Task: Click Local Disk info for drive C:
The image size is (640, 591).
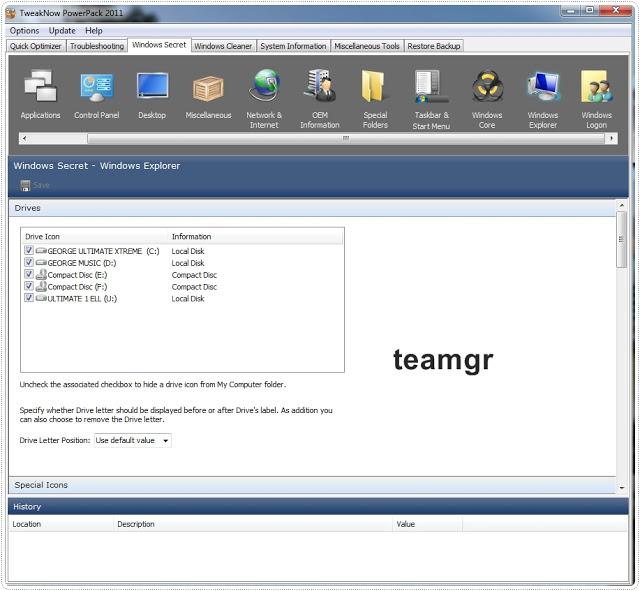Action: pos(188,251)
